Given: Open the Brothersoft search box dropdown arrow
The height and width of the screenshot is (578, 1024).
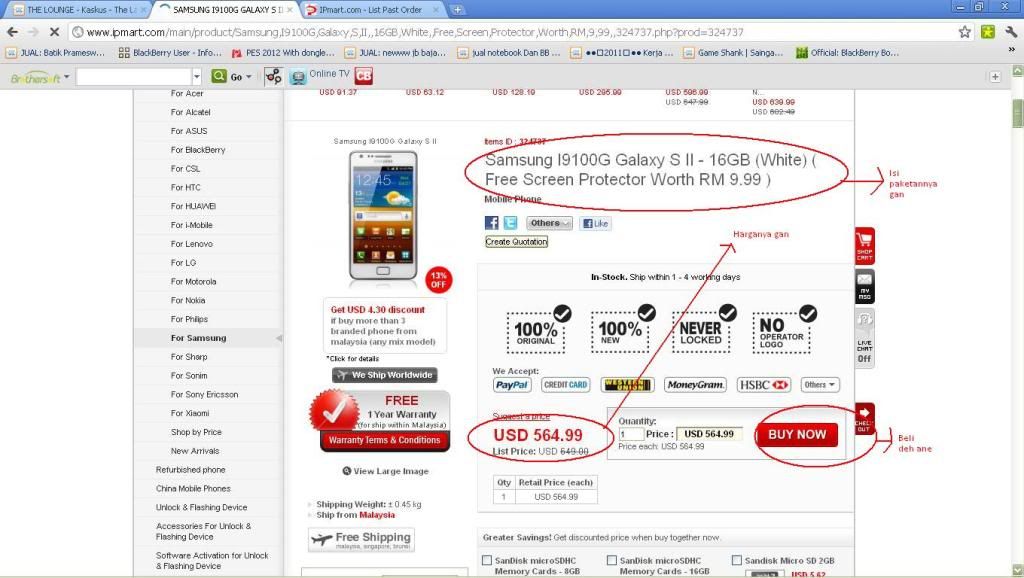Looking at the screenshot, I should 197,77.
